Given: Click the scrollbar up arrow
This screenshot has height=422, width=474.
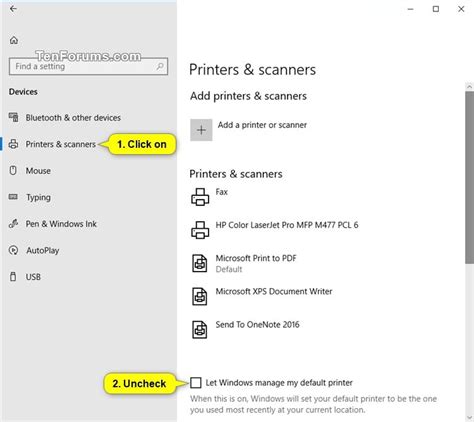Looking at the screenshot, I should click(x=469, y=87).
